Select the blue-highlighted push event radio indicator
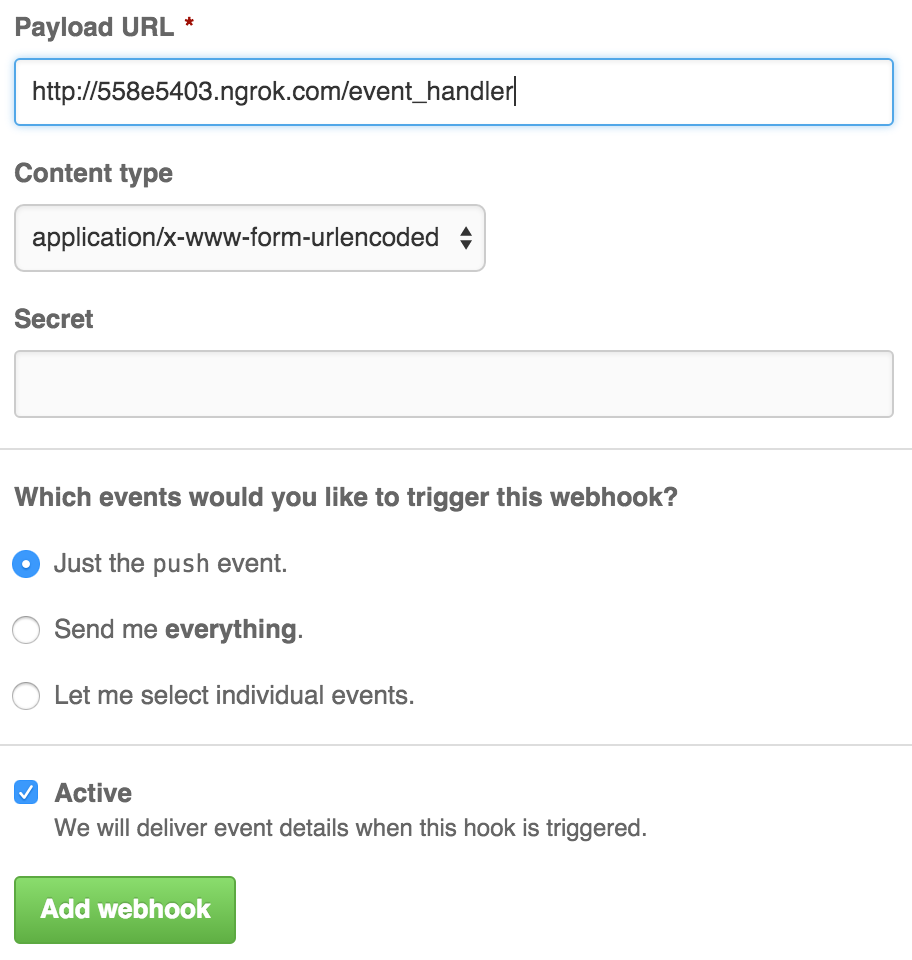 26,564
